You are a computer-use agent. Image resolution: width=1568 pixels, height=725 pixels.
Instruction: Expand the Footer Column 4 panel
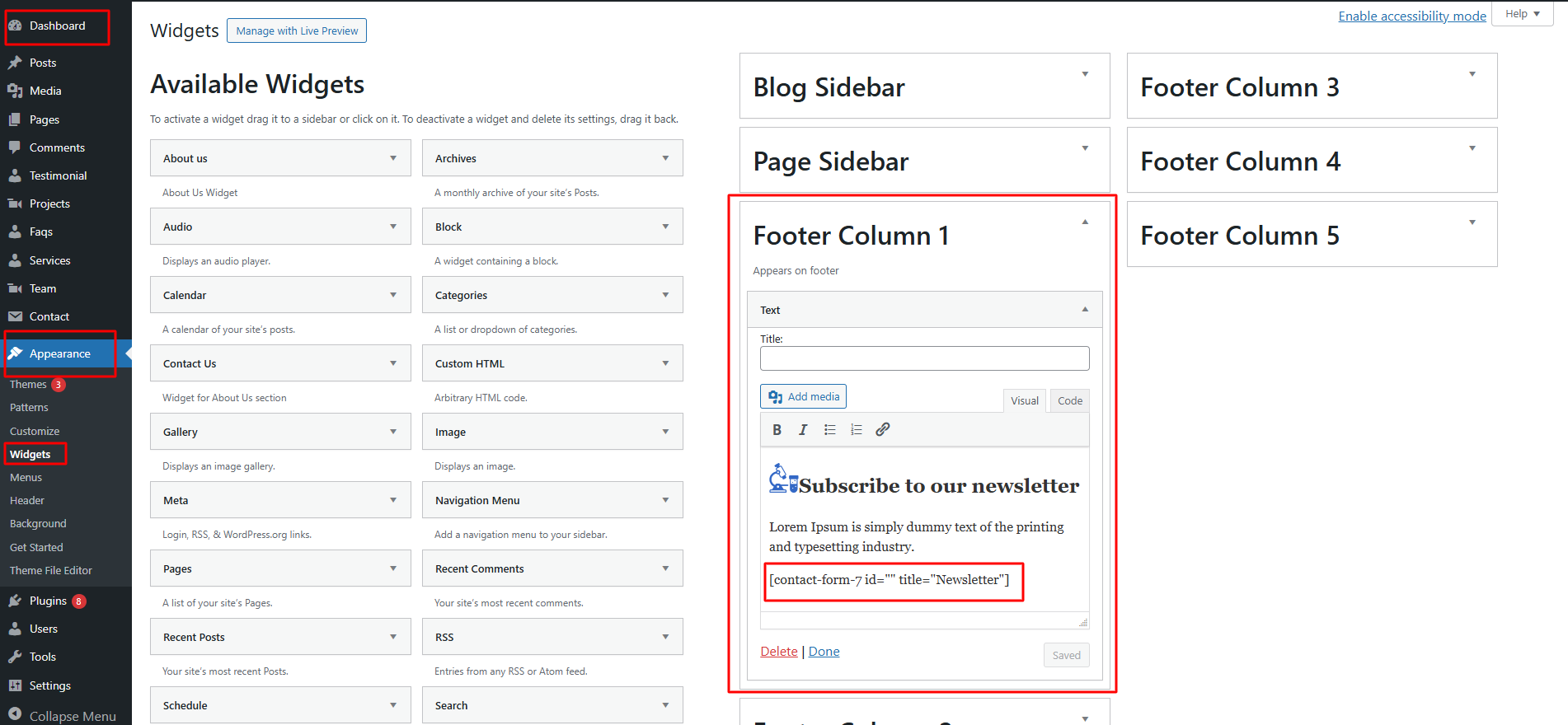[1472, 148]
